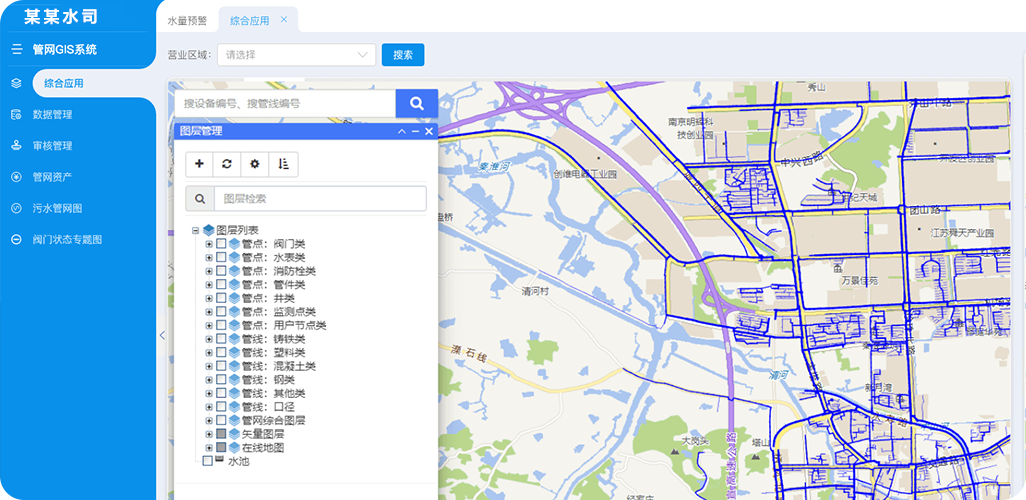Open 数据管理 in the sidebar
Viewport: 1026px width, 500px height.
[52, 115]
